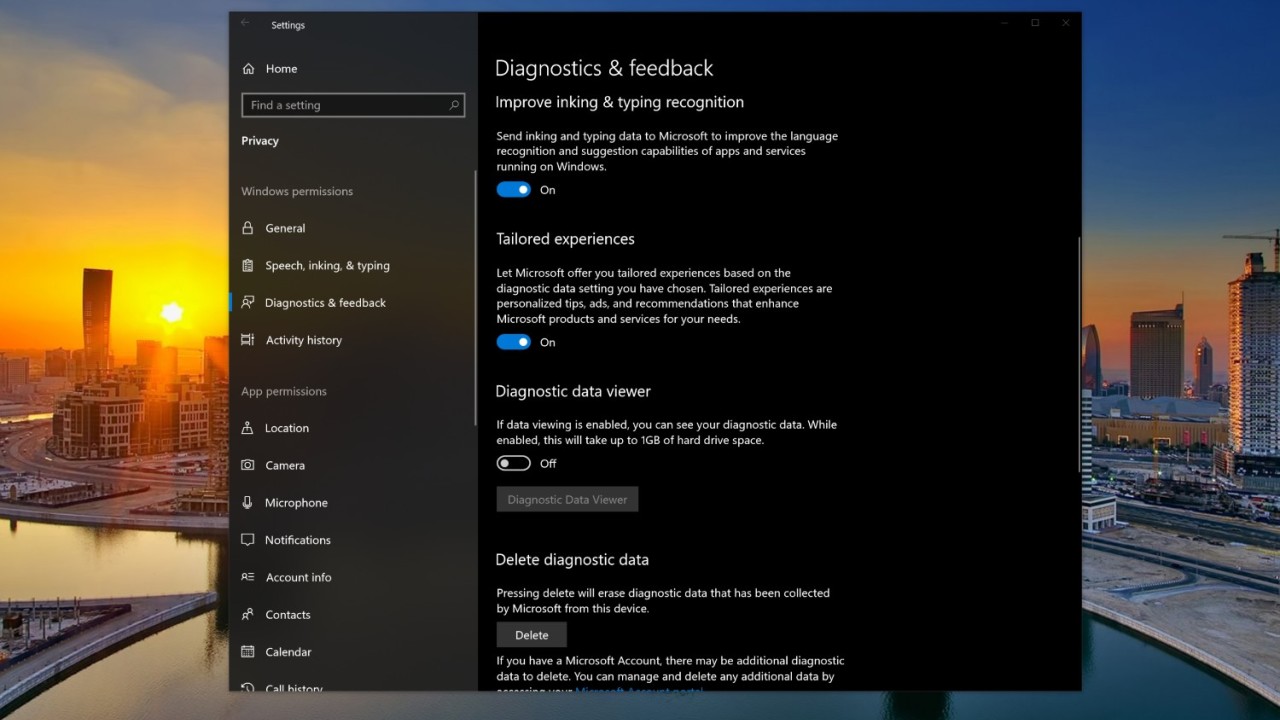Turn off Improve inking & typing recognition
Viewport: 1280px width, 720px height.
tap(514, 190)
